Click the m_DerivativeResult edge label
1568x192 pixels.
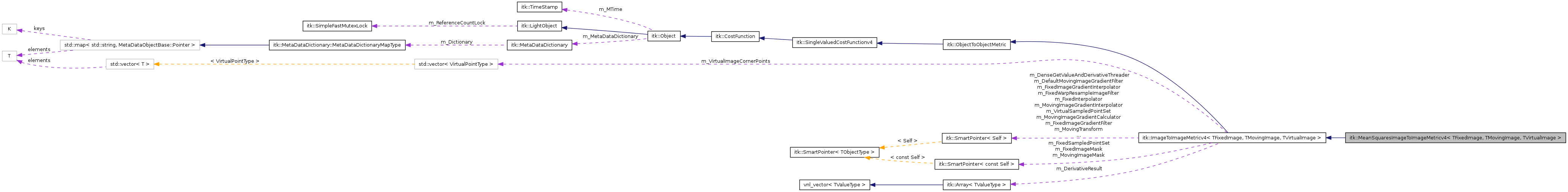[1079, 169]
